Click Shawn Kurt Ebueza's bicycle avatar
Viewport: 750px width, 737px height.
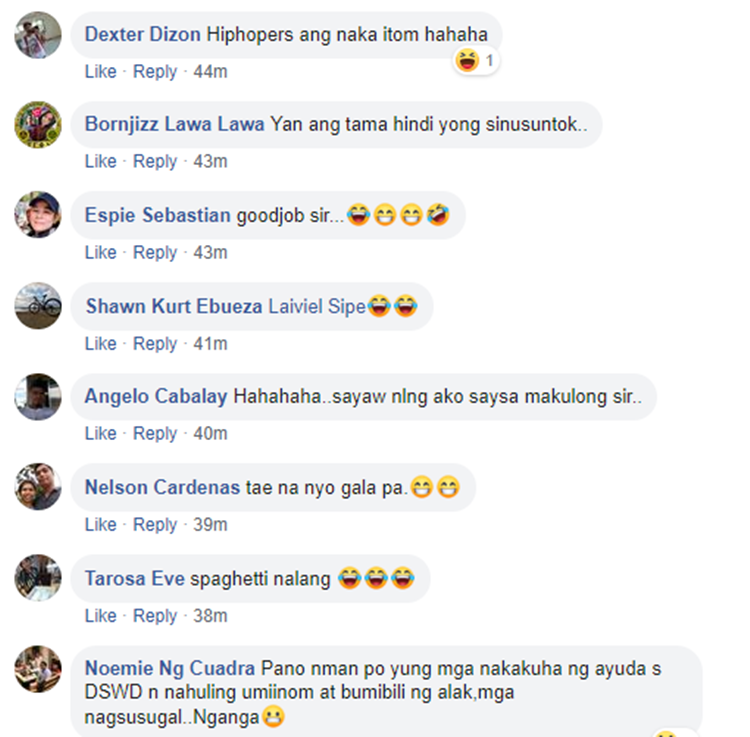(38, 306)
